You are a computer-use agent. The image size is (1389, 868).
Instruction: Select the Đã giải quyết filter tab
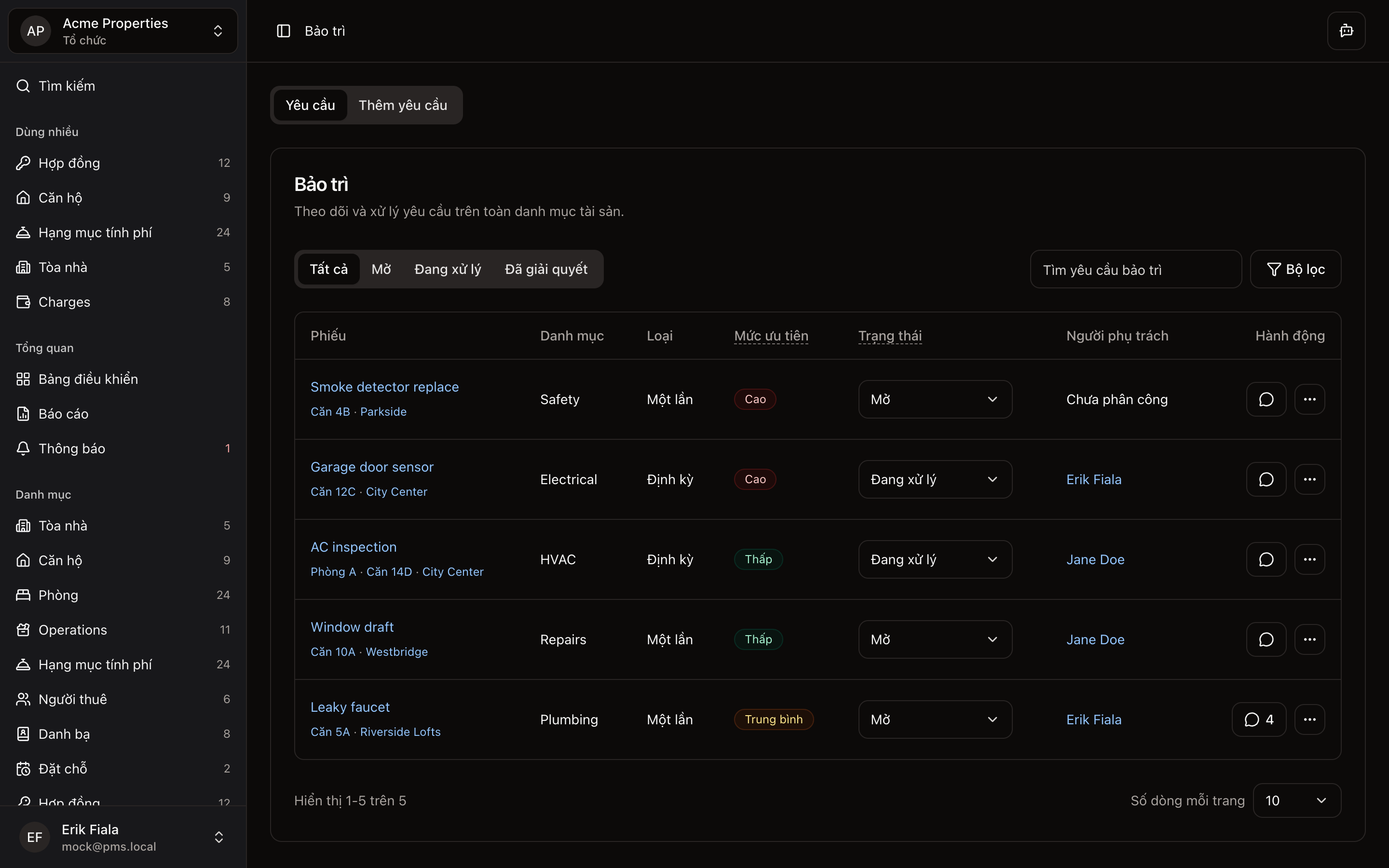pos(545,269)
